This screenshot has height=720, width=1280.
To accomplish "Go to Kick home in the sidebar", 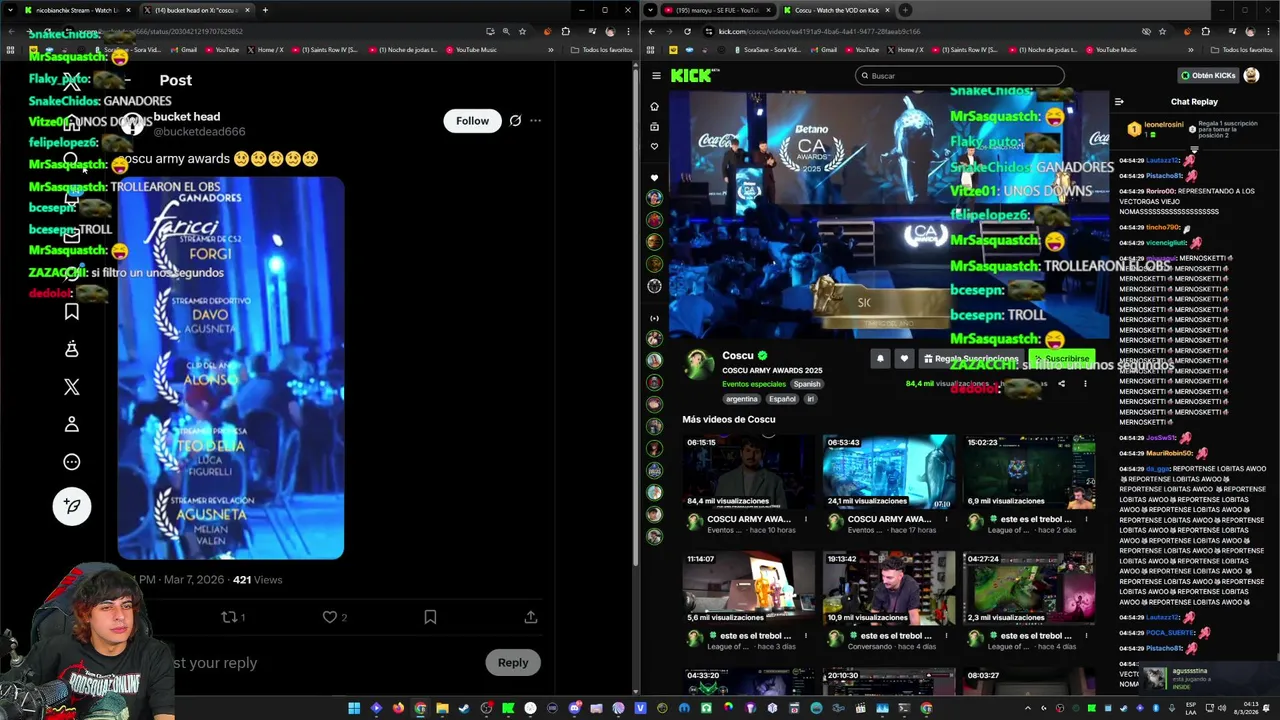I will [x=654, y=106].
